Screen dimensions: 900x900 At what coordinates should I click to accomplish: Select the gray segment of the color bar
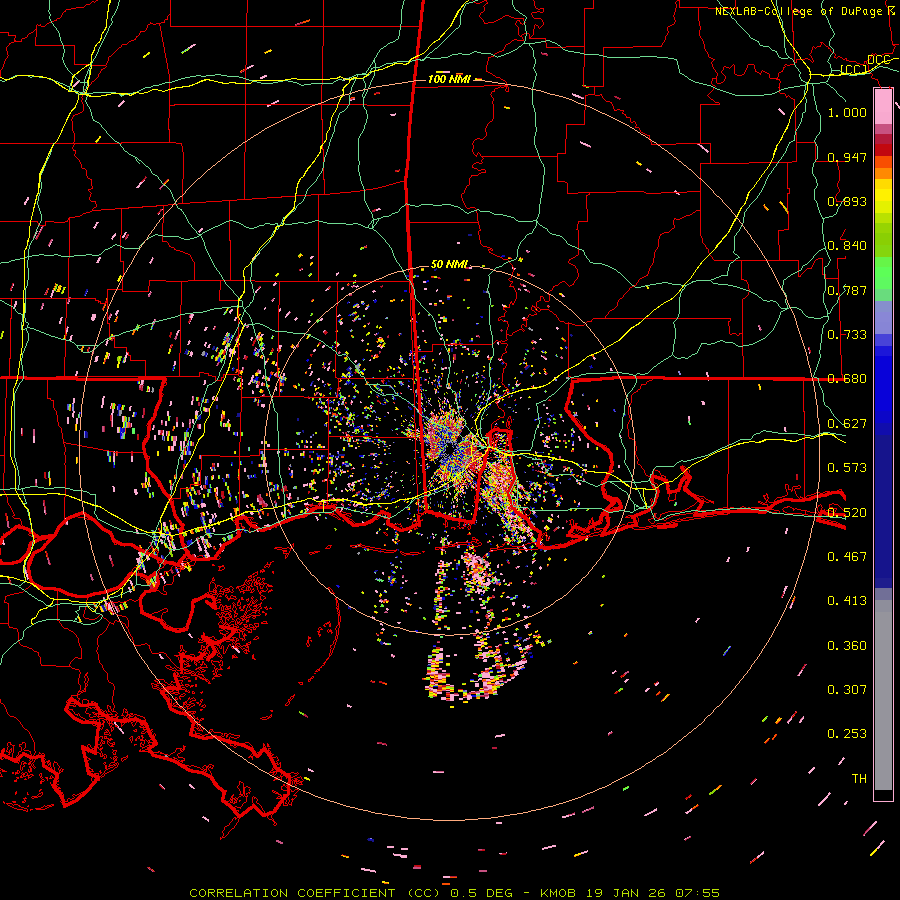click(883, 694)
